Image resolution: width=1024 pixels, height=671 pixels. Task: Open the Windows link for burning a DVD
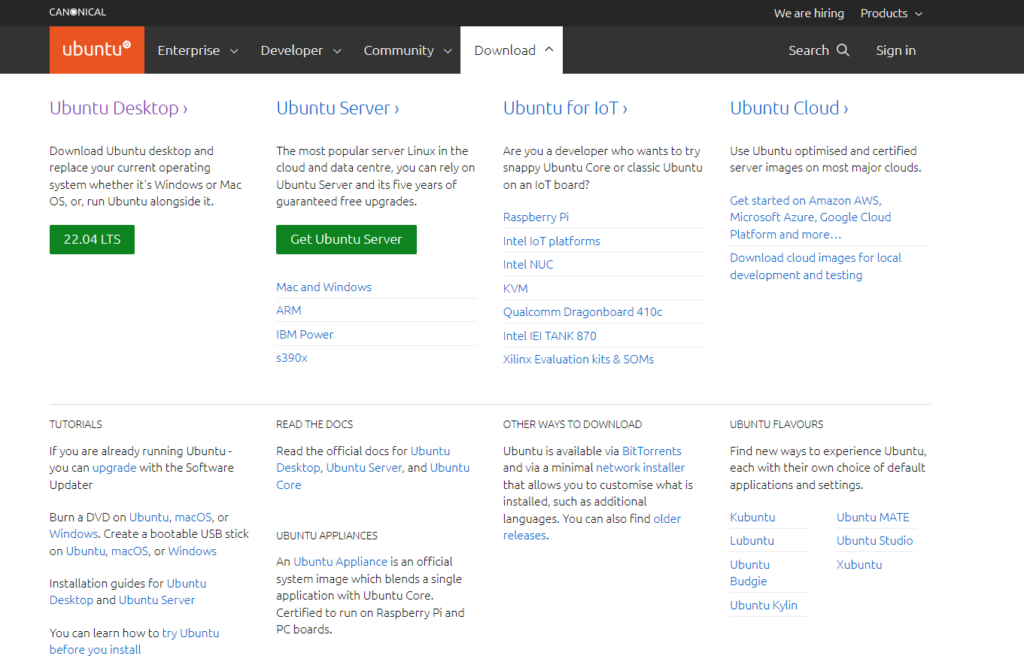click(x=73, y=534)
